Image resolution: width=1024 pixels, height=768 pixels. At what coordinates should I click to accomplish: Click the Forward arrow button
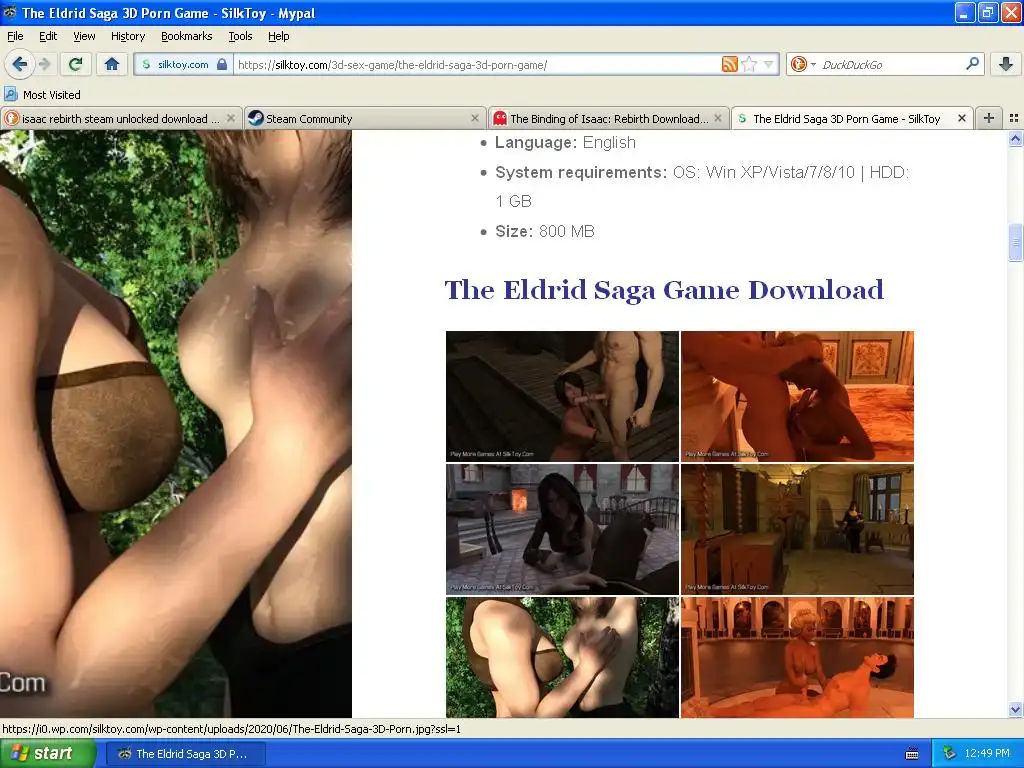click(x=44, y=64)
